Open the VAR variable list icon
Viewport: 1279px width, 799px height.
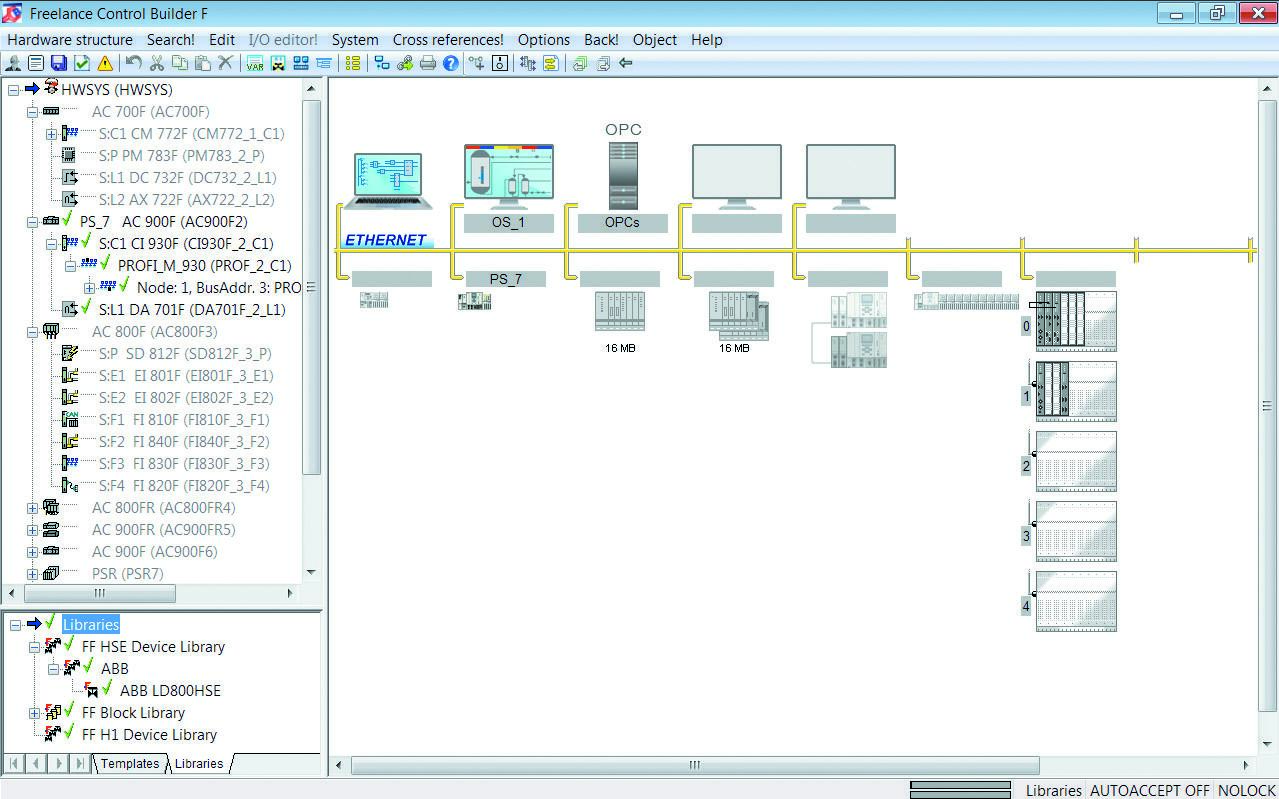coord(255,63)
